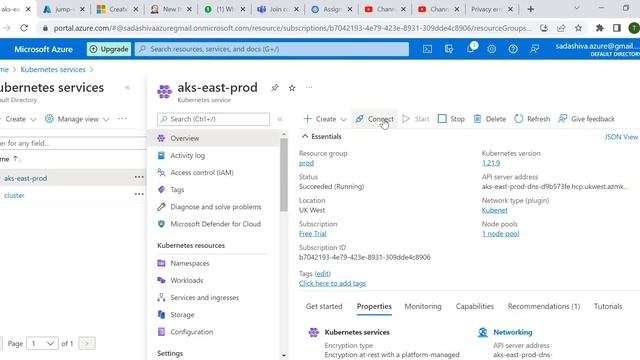This screenshot has width=640, height=360.
Task: Open the Directories and subscriptions filter icon
Action: click(x=449, y=49)
